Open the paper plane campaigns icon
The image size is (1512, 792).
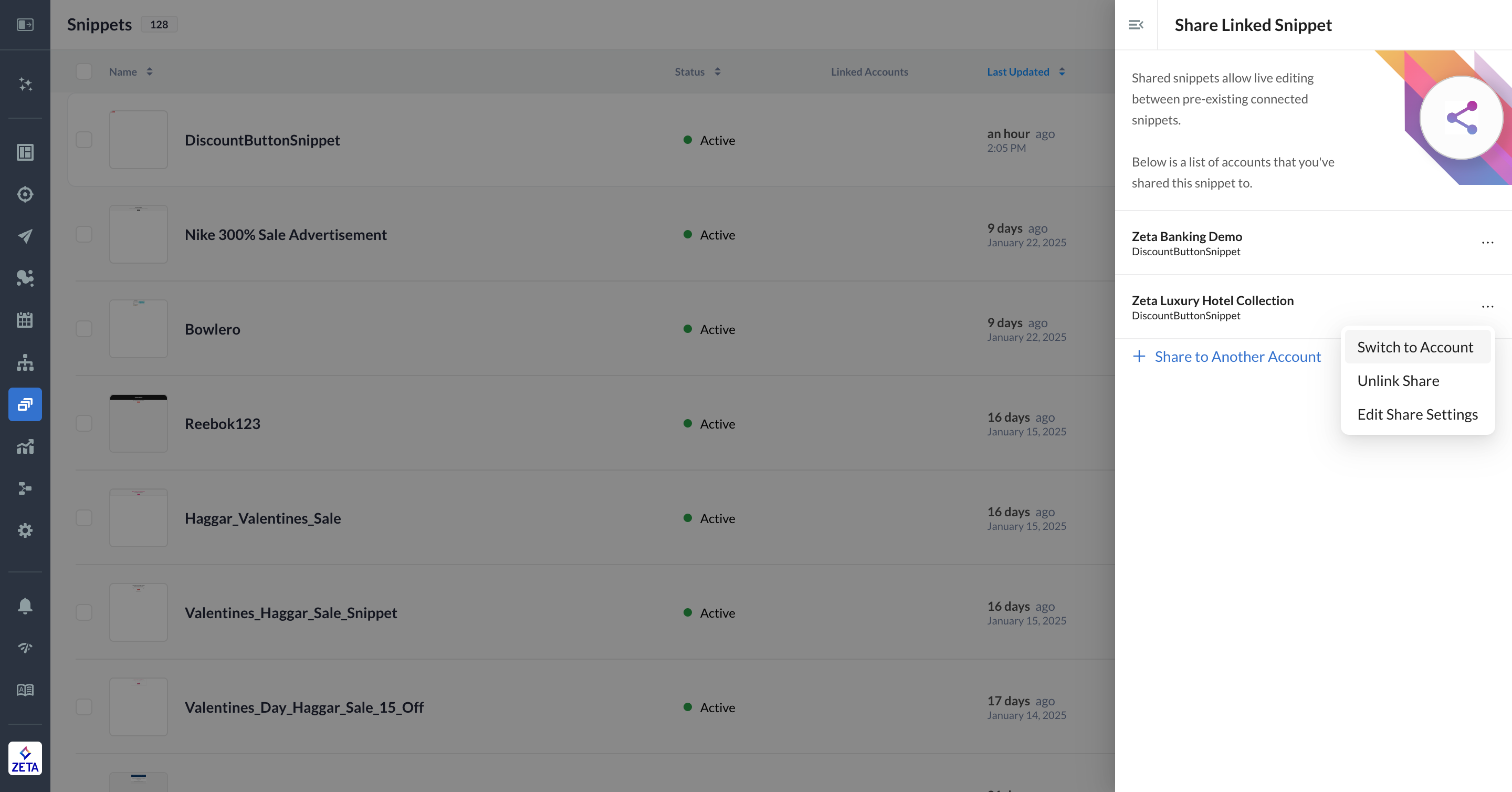(x=25, y=236)
